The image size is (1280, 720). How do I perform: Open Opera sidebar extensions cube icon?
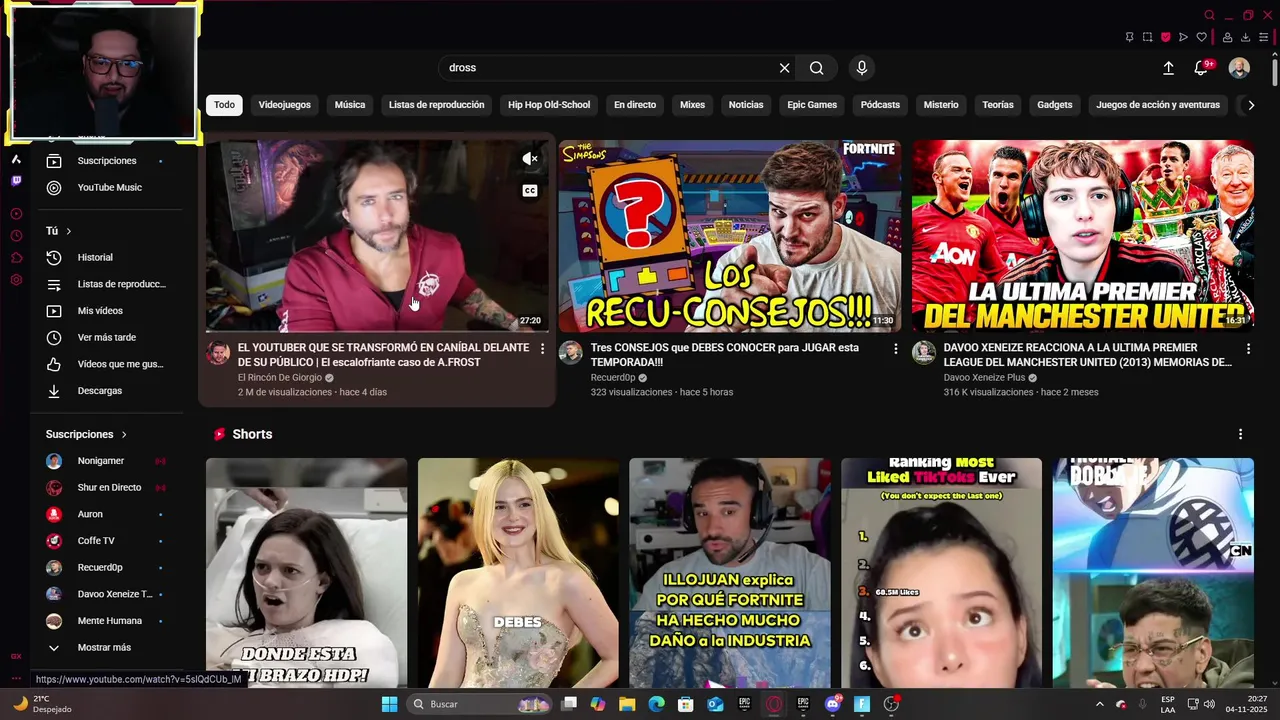[x=16, y=258]
